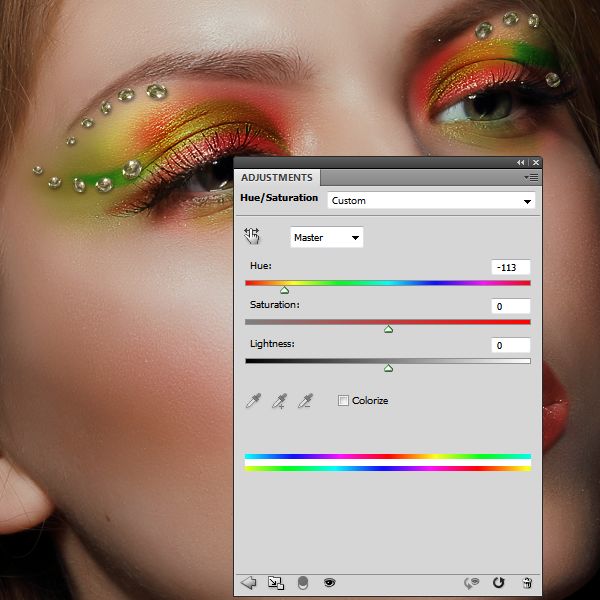Click the Lightness value input field

(x=510, y=345)
